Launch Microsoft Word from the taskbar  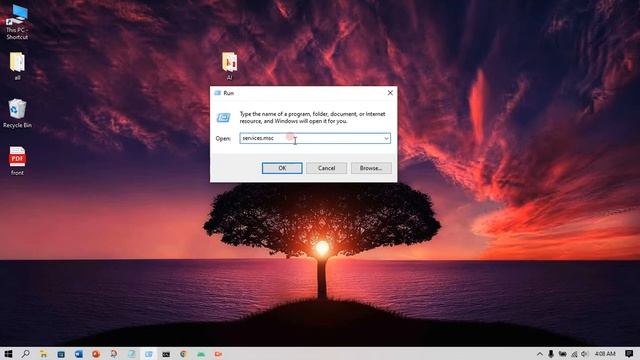tap(78, 354)
